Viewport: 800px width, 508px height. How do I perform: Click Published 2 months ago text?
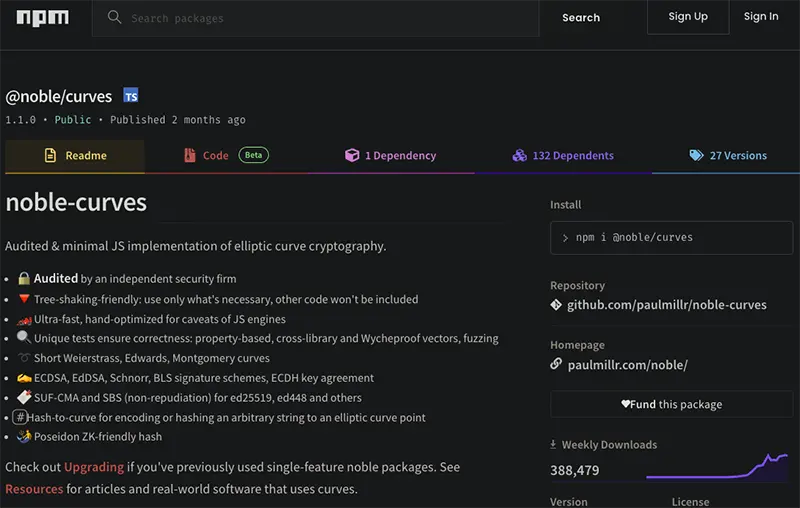(x=178, y=120)
